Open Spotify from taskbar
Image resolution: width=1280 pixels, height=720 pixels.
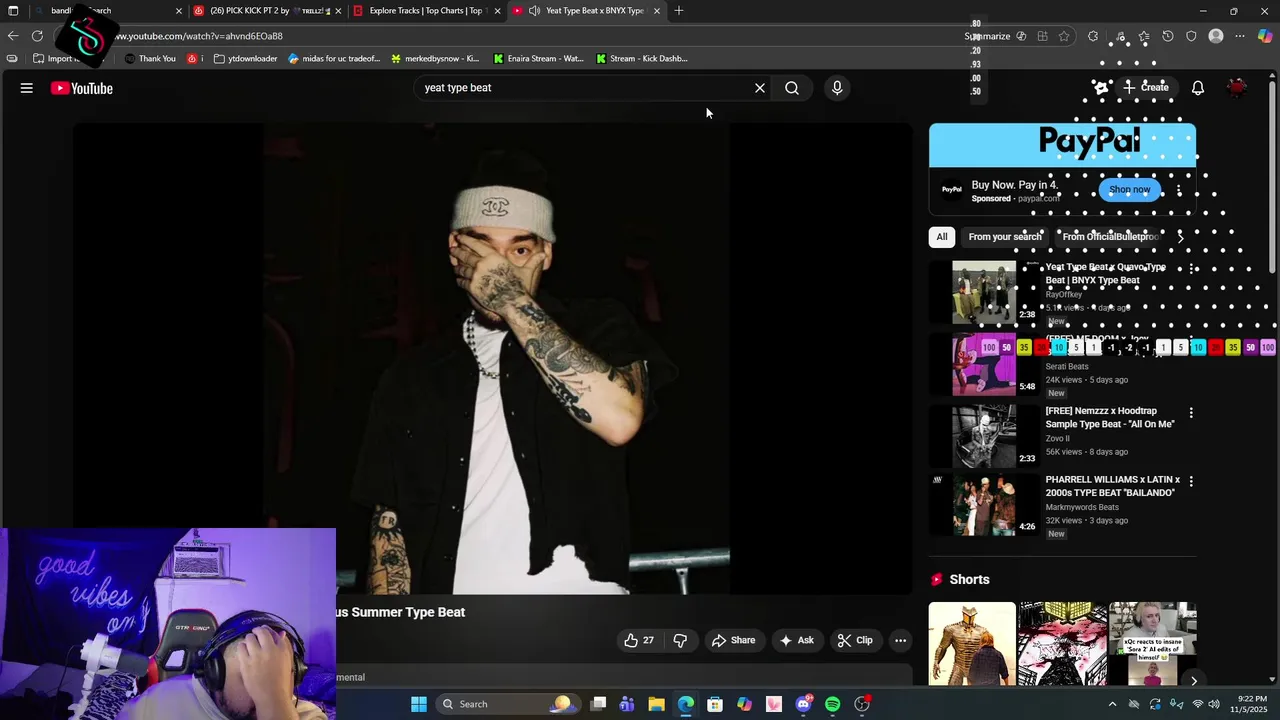coord(832,704)
